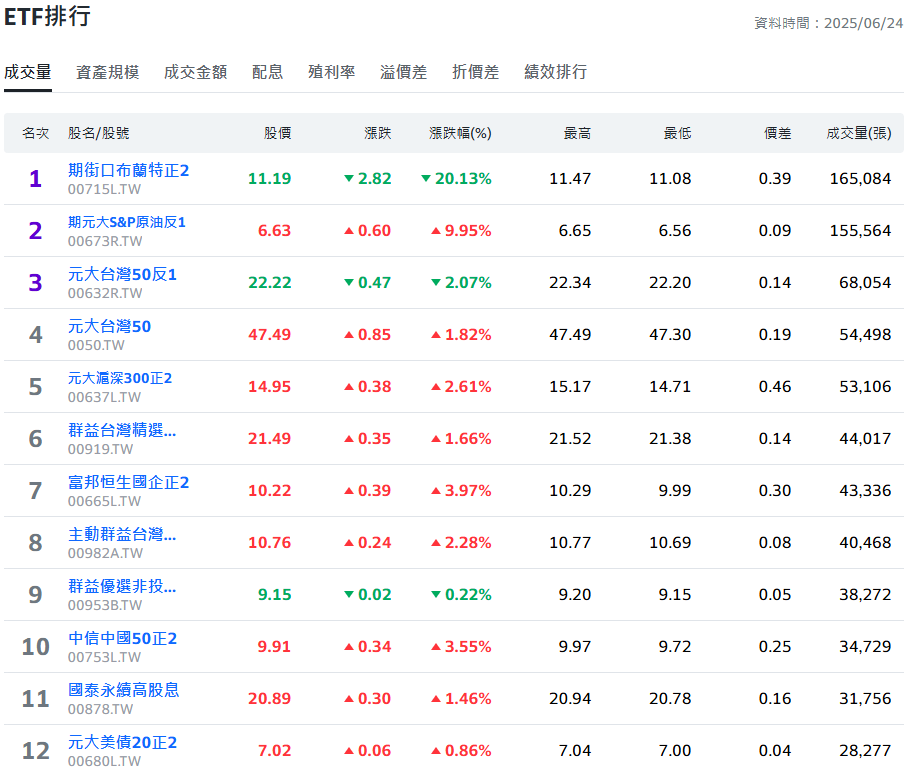The image size is (914, 776).
Task: Click the 股價 column header
Action: coord(277,134)
